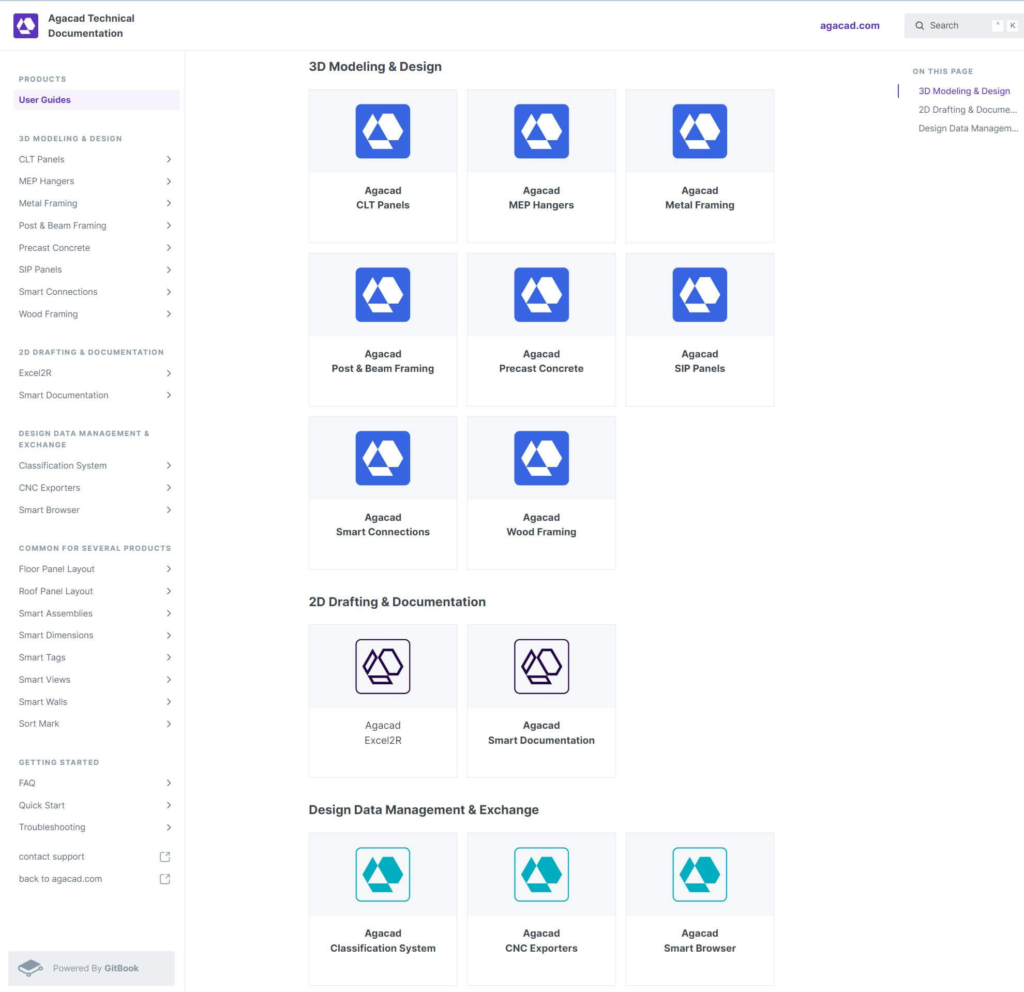
Task: Open the Agacad Metal Framing card icon
Action: (699, 131)
